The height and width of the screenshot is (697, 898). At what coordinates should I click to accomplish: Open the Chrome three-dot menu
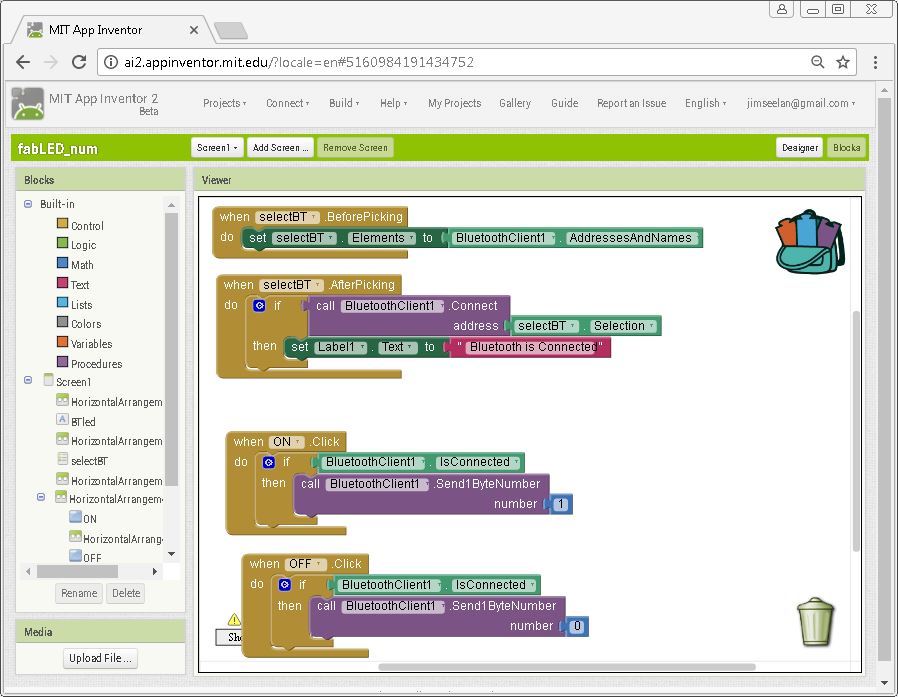[x=875, y=62]
